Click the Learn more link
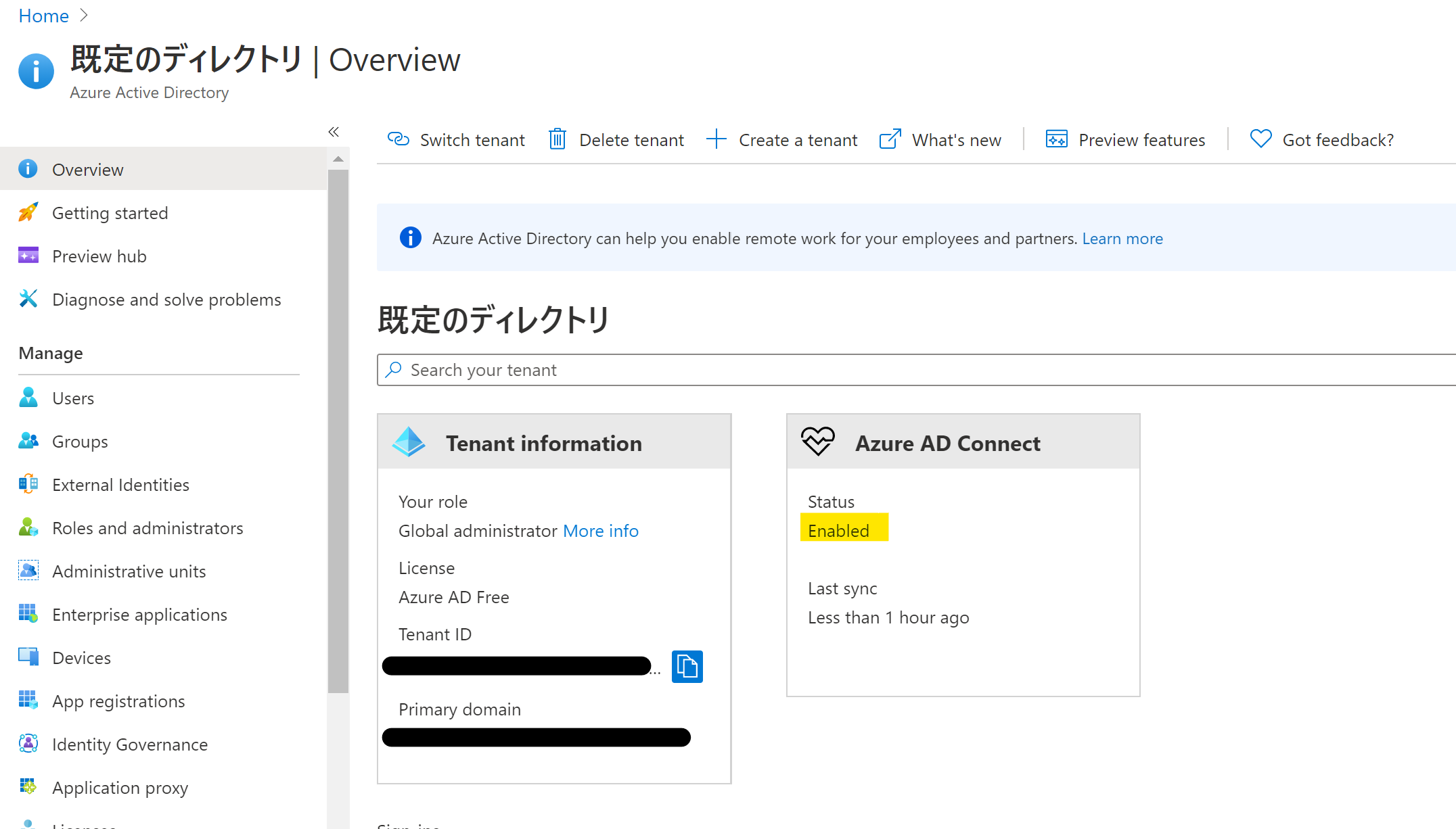1456x829 pixels. [1122, 238]
